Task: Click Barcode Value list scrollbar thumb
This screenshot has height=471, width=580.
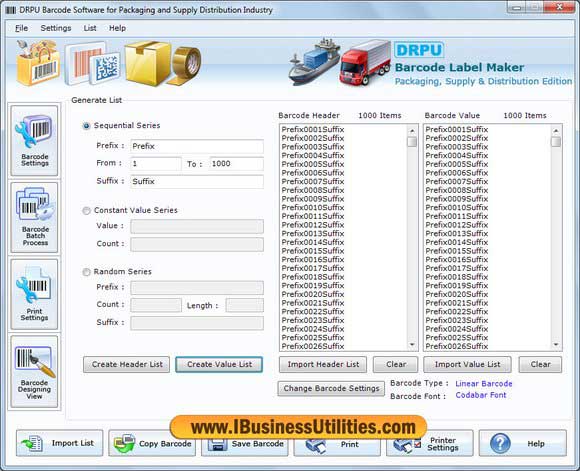Action: click(556, 142)
